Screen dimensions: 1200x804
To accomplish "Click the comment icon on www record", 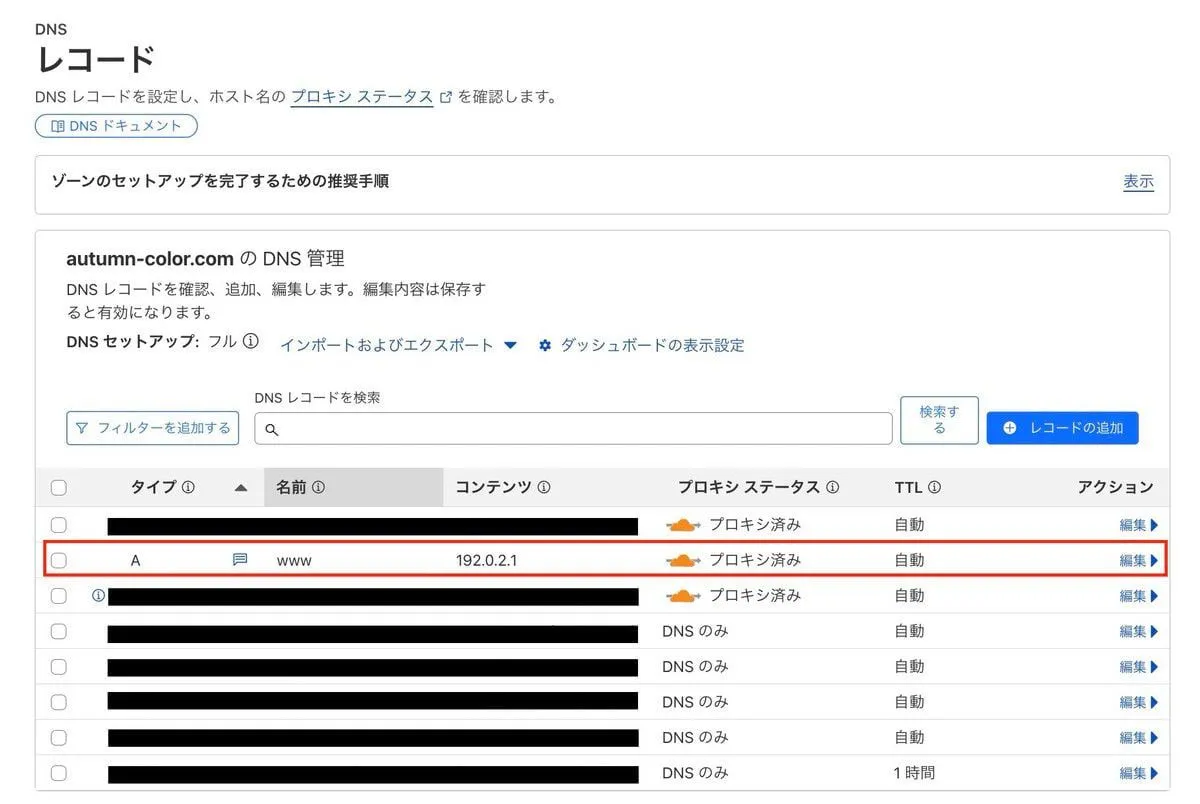I will pyautogui.click(x=240, y=560).
